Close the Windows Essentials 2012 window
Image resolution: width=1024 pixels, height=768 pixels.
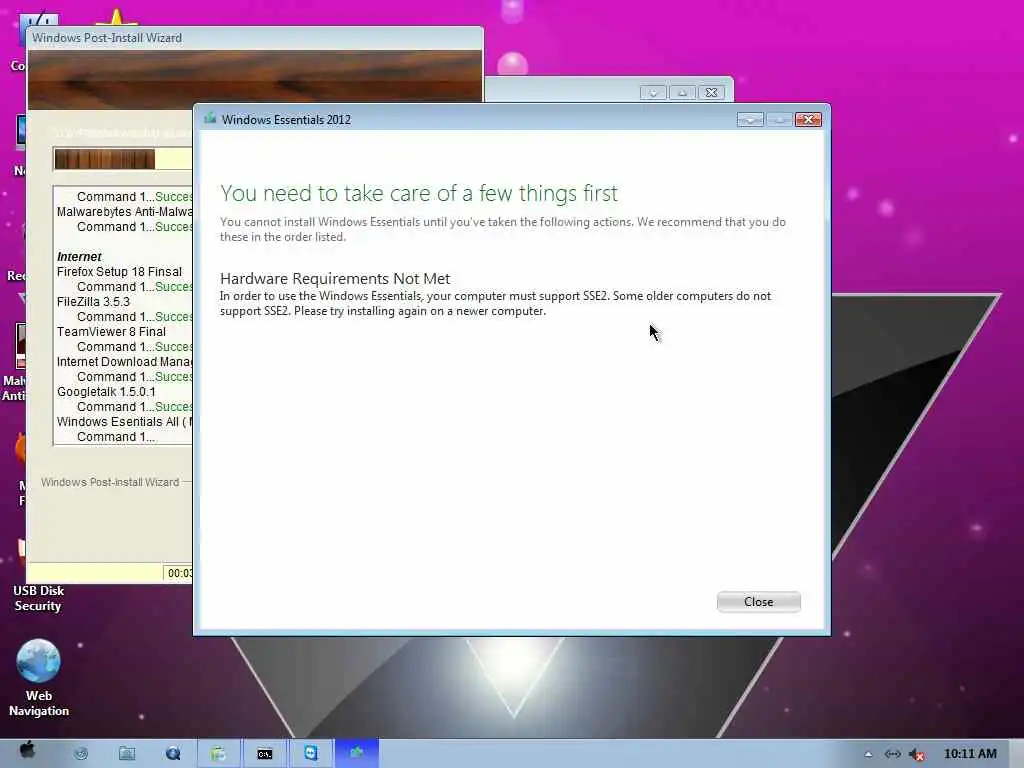point(808,120)
